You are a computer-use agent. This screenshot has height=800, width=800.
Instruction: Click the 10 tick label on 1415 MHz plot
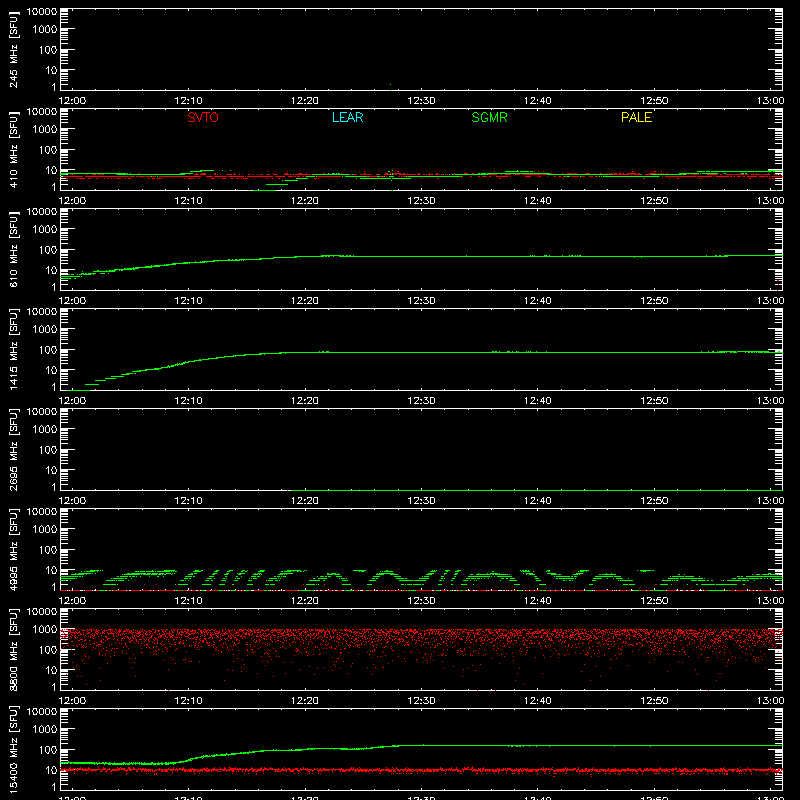(51, 370)
